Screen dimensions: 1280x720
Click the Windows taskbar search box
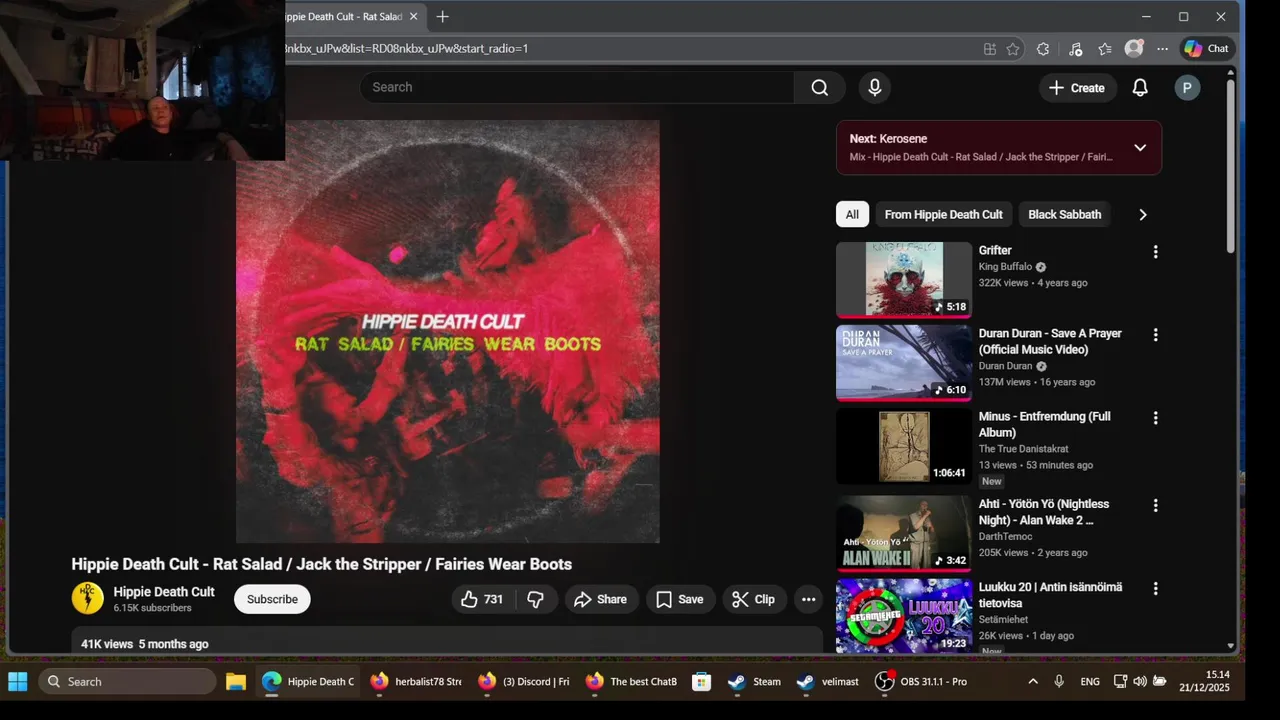[x=128, y=682]
